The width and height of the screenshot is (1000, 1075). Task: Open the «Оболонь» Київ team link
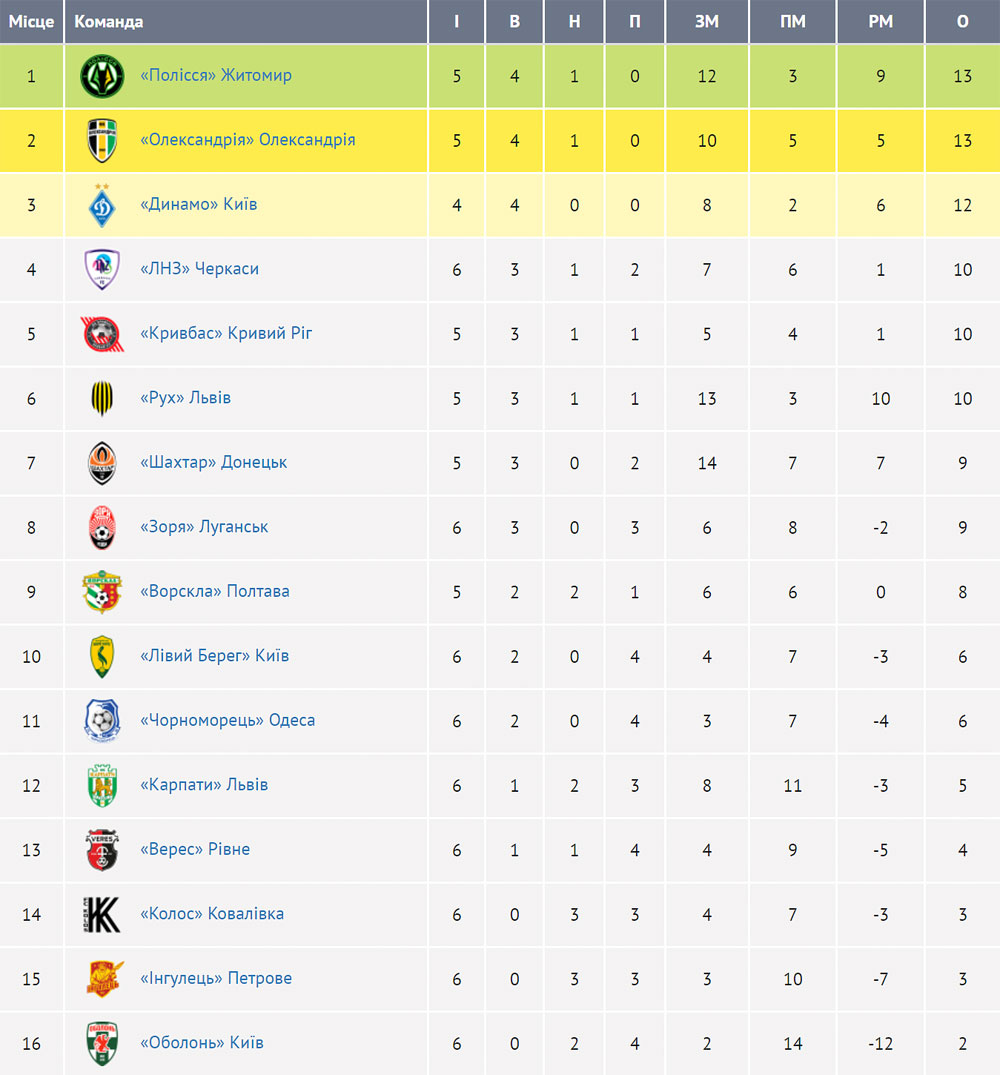click(x=202, y=1043)
